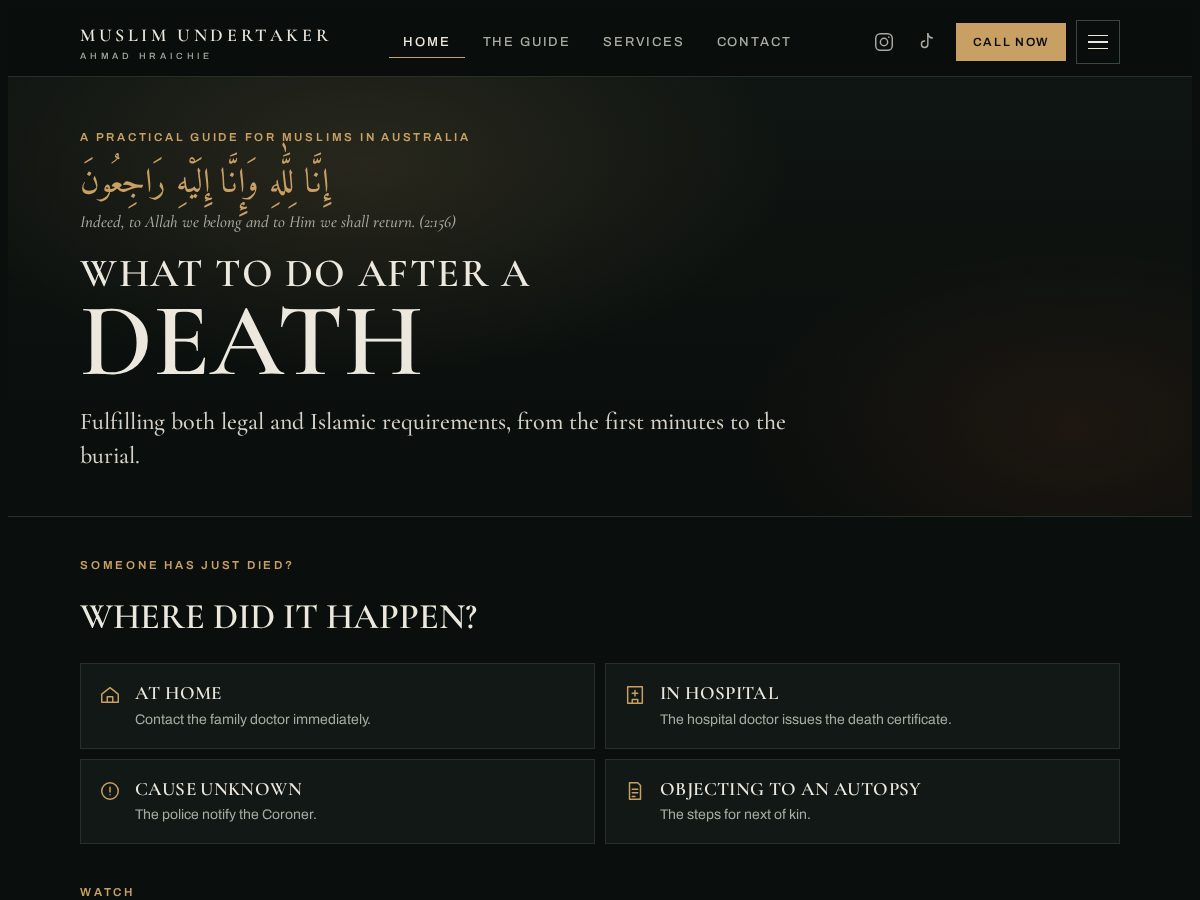Open the hamburger menu icon
1200x900 pixels.
point(1098,42)
